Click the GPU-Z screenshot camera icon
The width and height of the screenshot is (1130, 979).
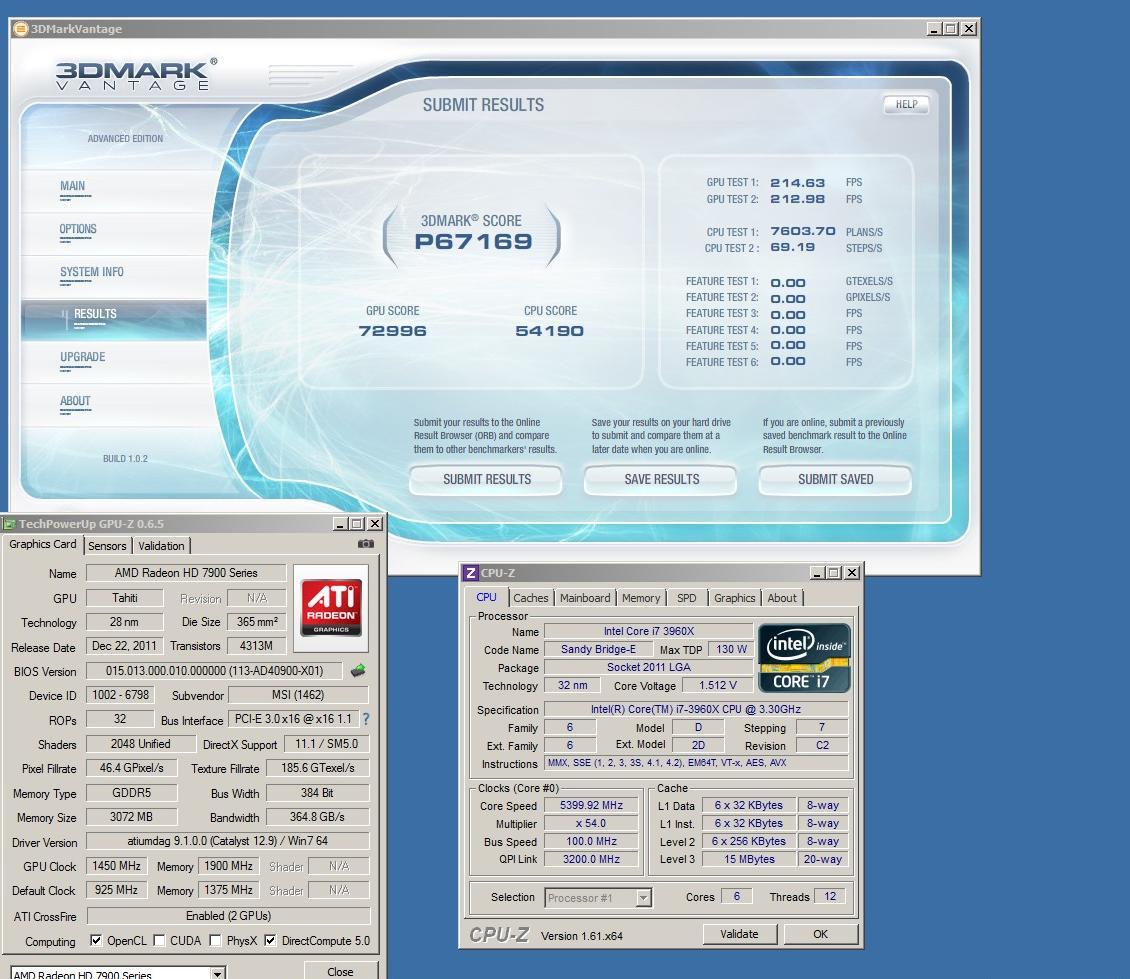[x=365, y=544]
